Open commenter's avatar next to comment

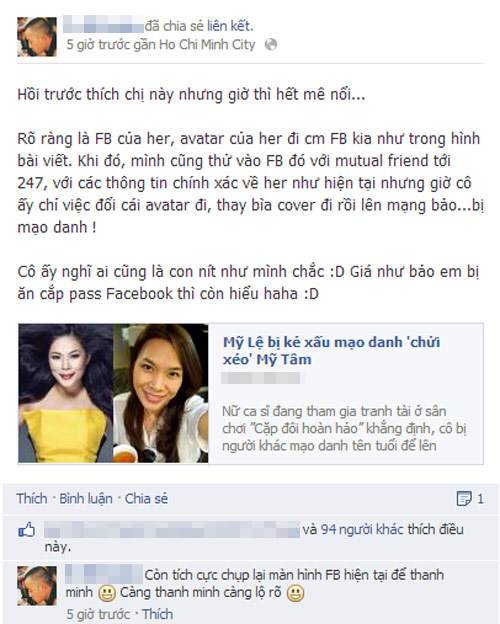pyautogui.click(x=37, y=586)
